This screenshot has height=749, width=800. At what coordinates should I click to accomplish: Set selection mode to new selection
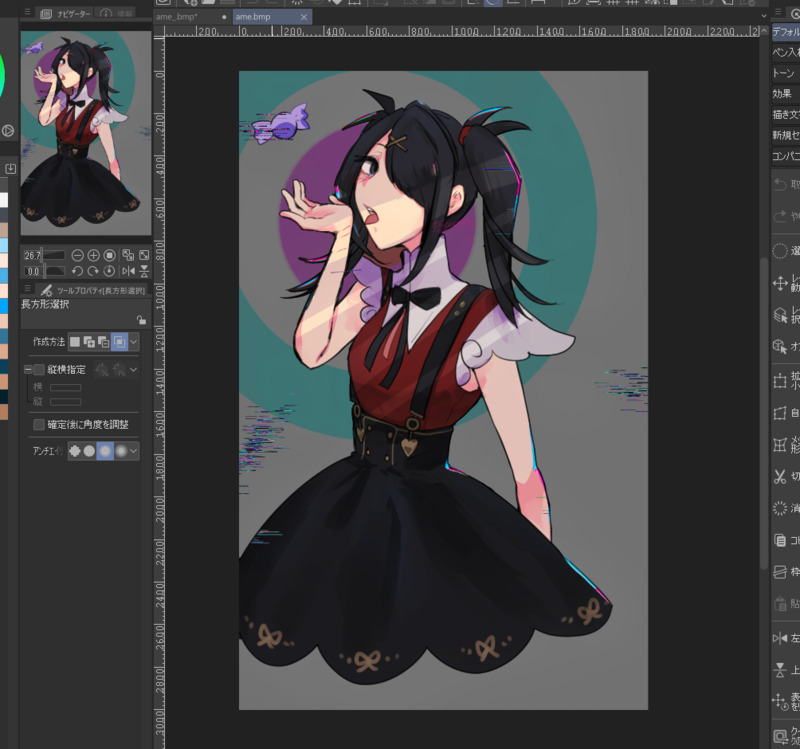[x=75, y=342]
